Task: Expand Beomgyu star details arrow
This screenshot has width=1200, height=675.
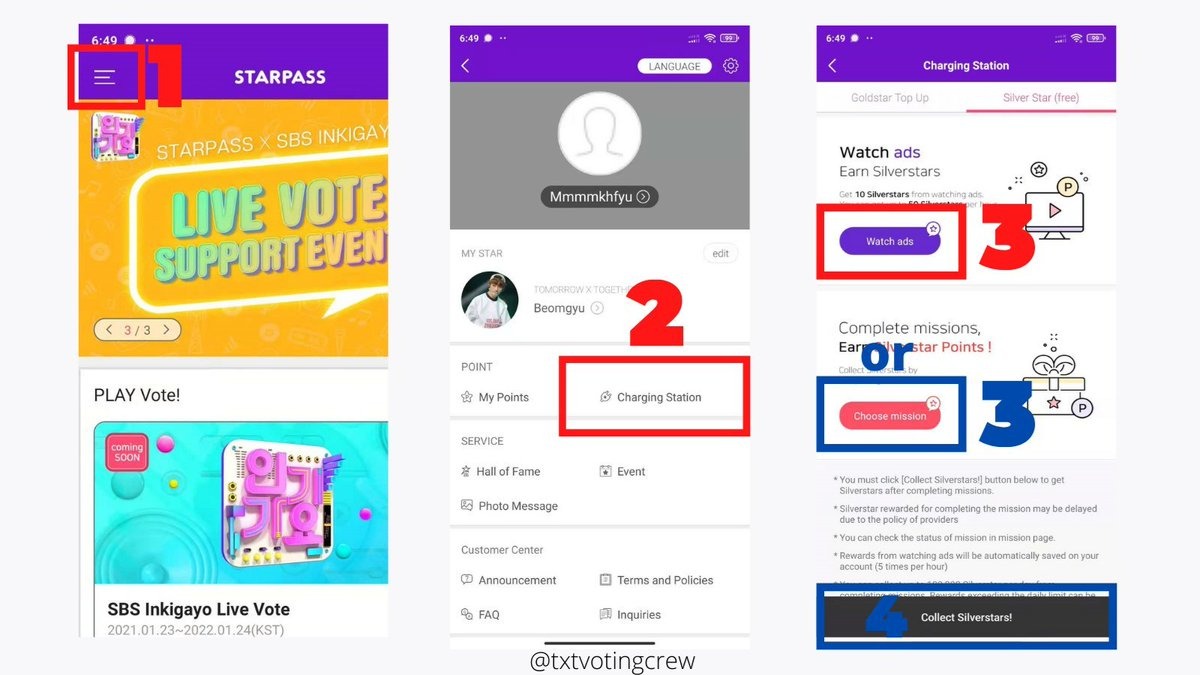Action: click(x=597, y=308)
